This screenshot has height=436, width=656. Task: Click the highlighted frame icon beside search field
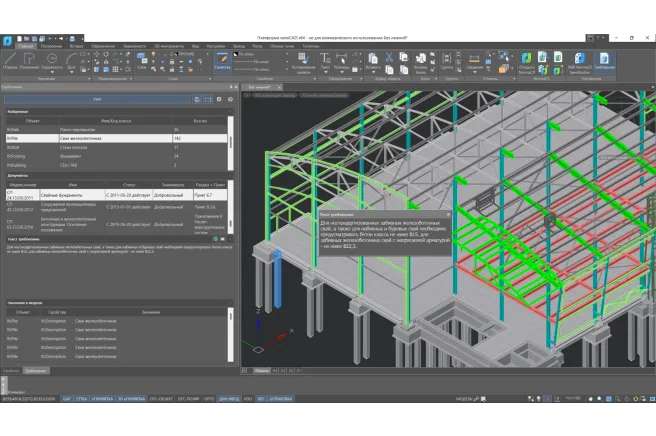click(208, 100)
